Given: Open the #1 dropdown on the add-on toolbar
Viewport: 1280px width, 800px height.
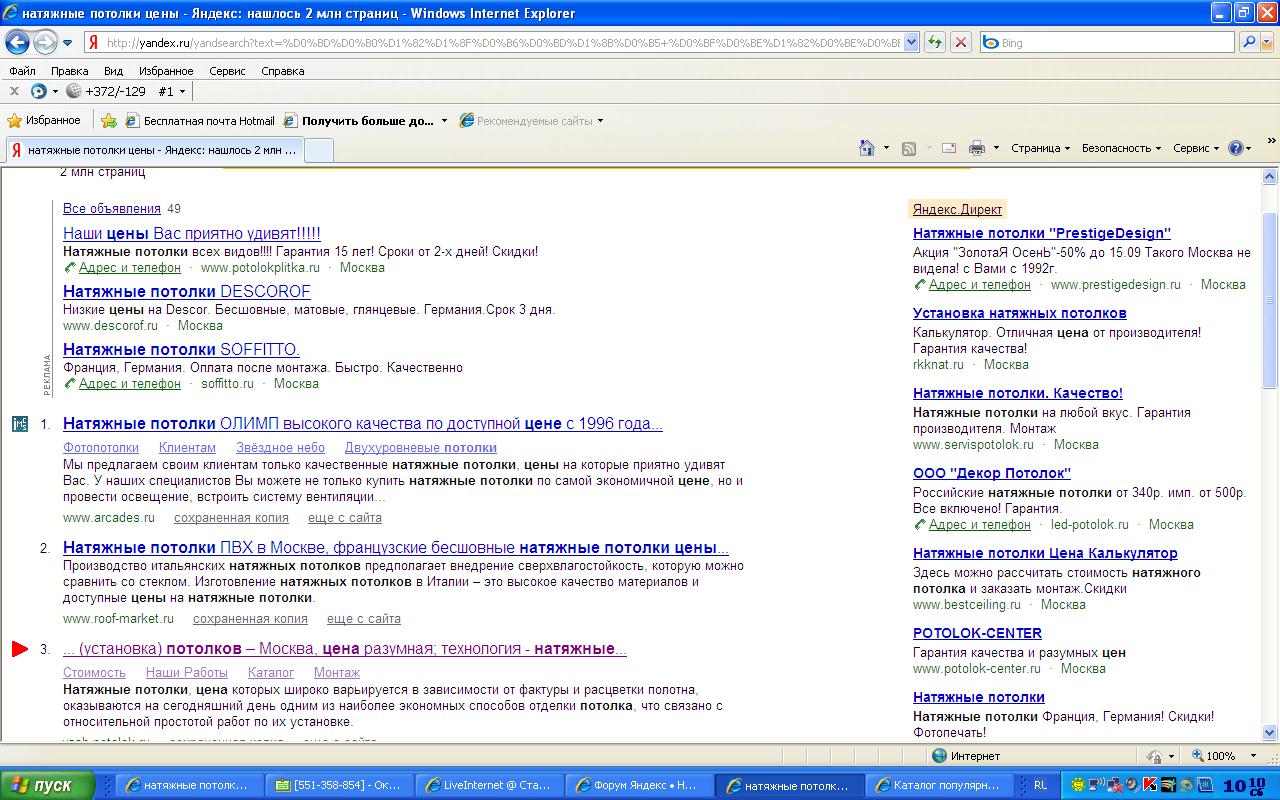Looking at the screenshot, I should 172,91.
